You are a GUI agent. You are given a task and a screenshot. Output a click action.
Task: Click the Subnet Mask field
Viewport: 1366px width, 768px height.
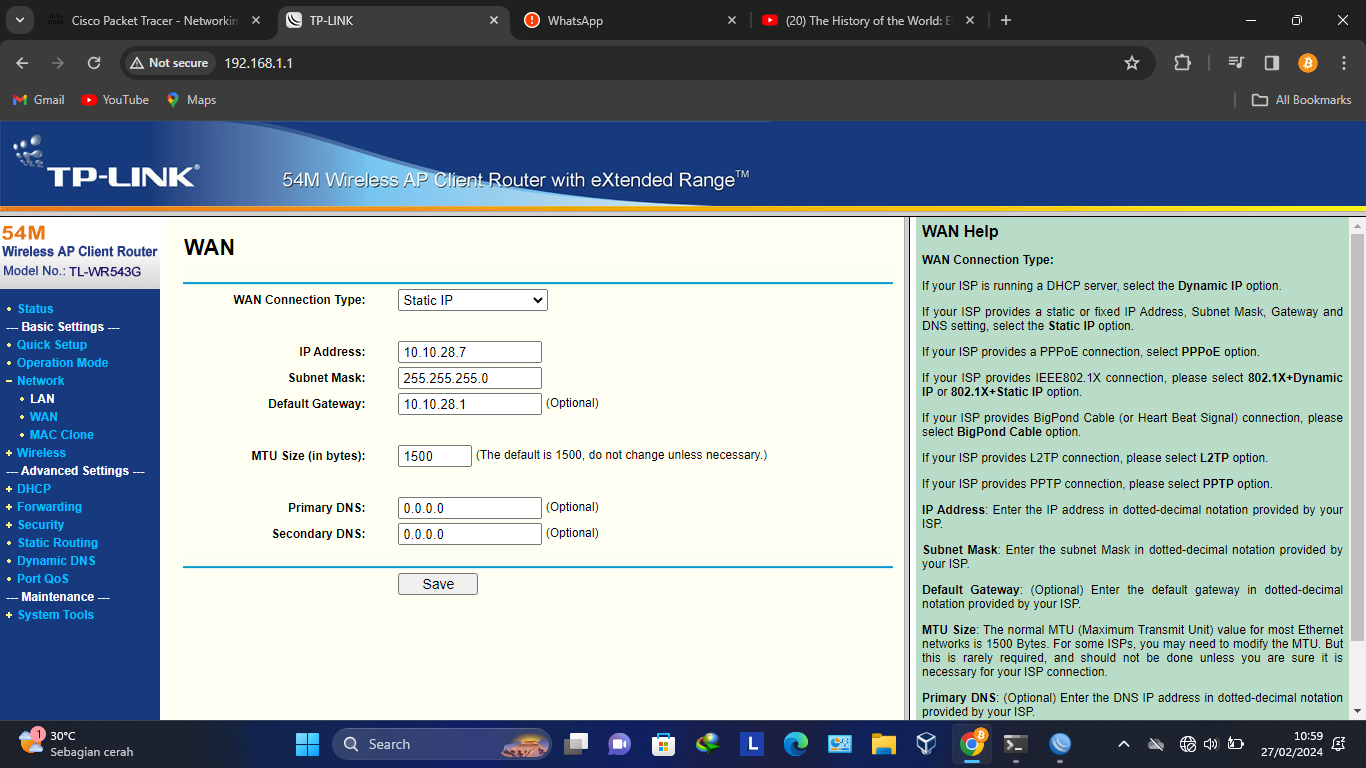(x=470, y=378)
